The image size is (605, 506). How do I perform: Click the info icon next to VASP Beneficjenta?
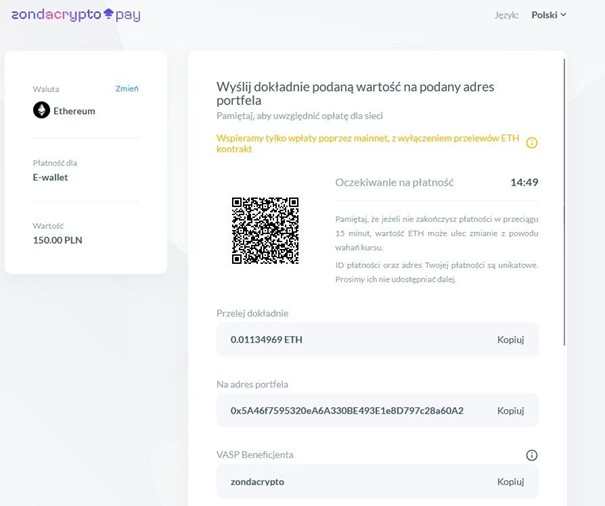coord(532,455)
